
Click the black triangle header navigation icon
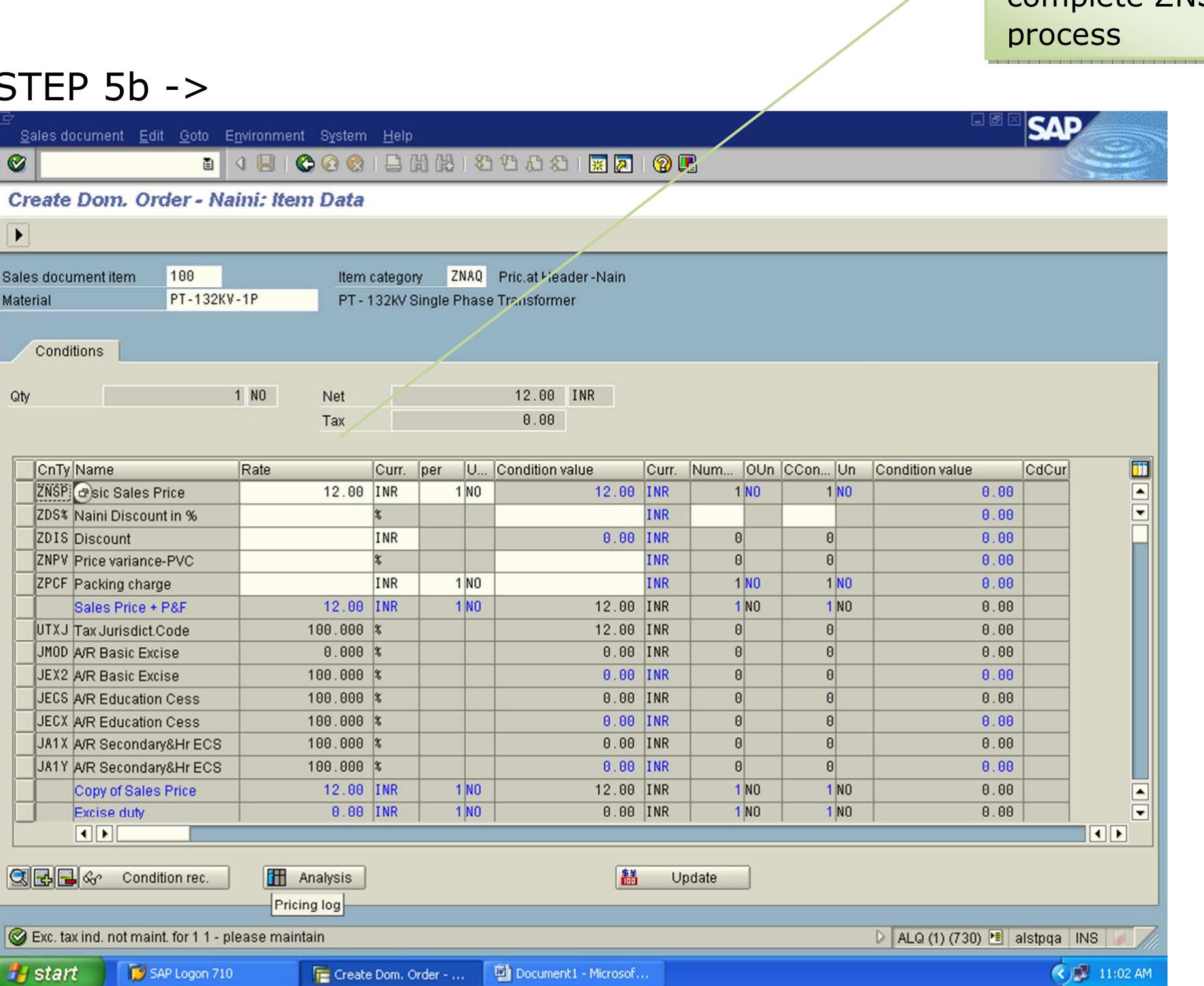tap(18, 235)
